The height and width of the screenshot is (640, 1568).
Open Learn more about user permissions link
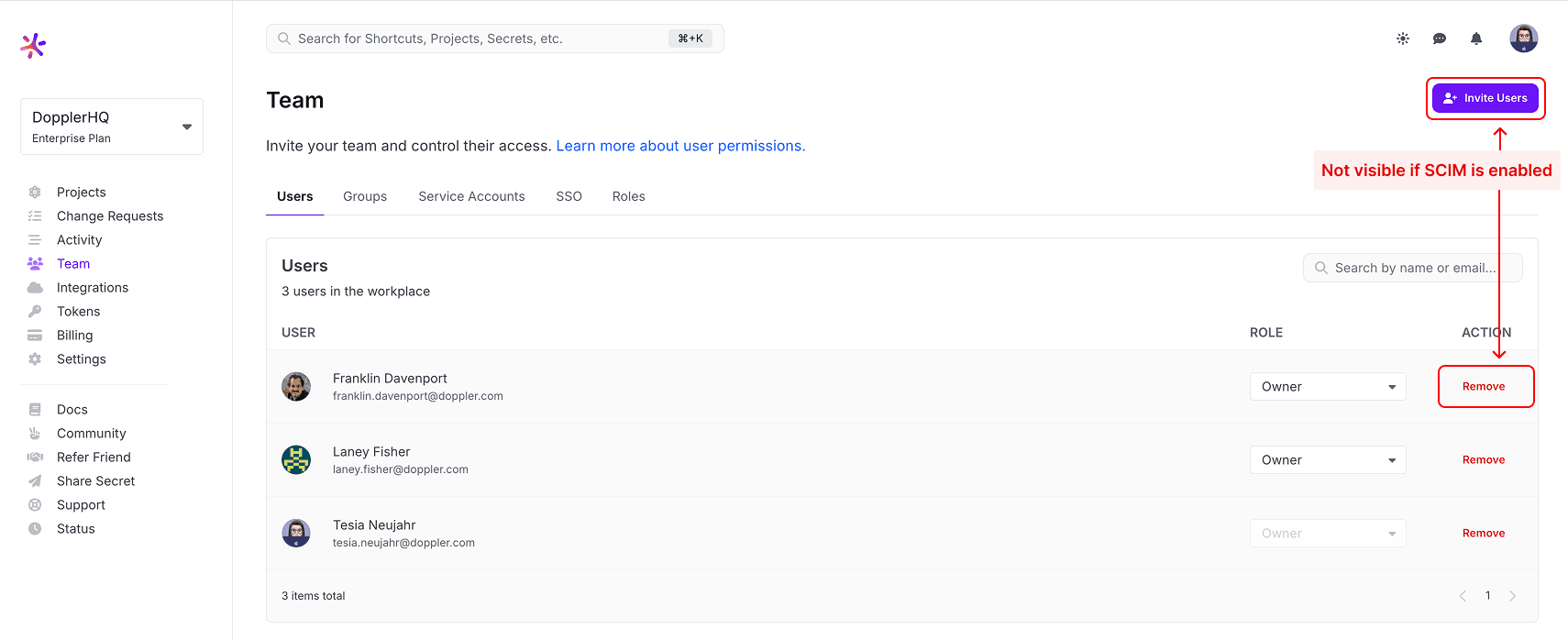680,146
